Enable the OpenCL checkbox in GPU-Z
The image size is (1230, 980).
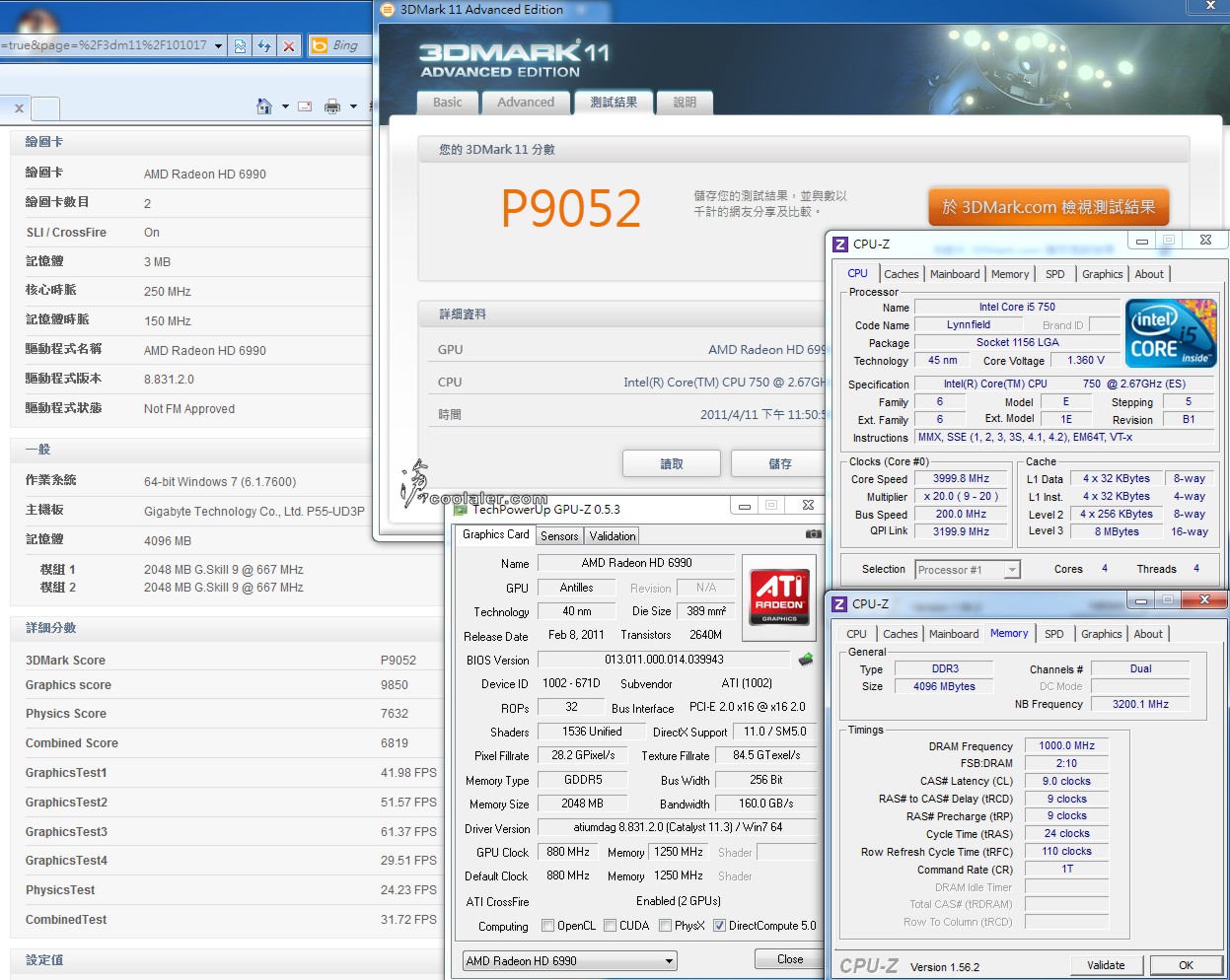click(548, 926)
